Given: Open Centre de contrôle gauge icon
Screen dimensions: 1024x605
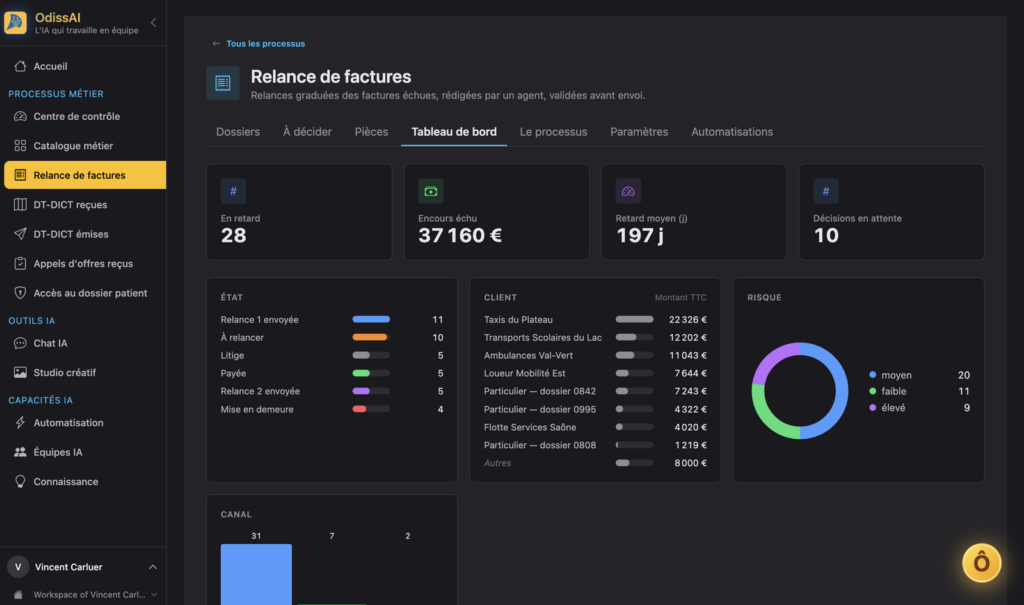Looking at the screenshot, I should (20, 116).
